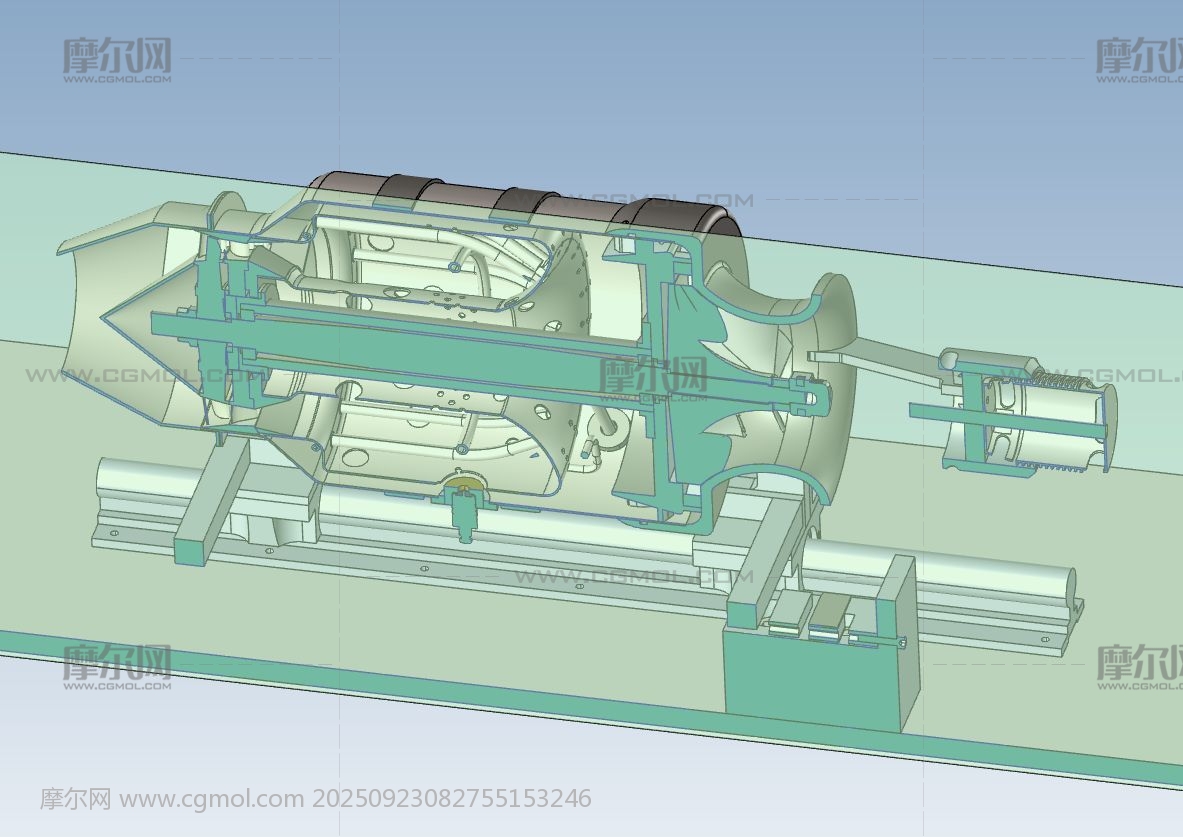Click the bottom-left 摩尔网 watermark logo above the footer
This screenshot has height=837, width=1183.
coord(117,666)
